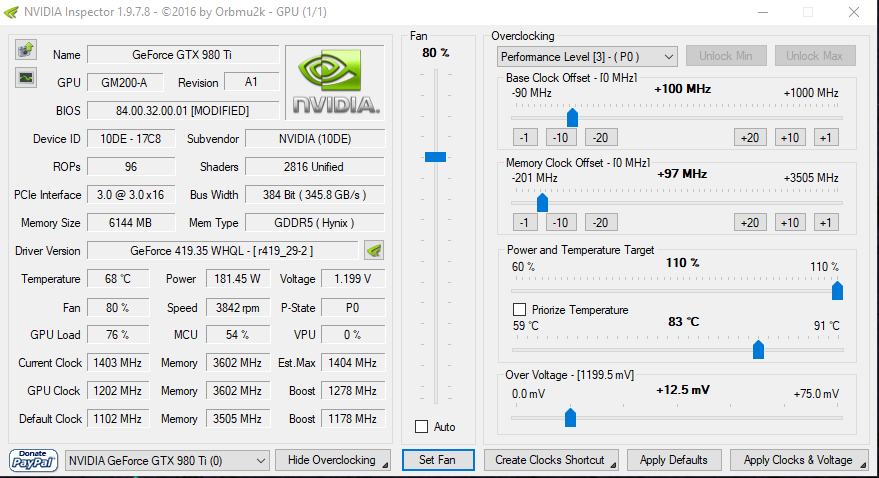This screenshot has width=879, height=478.
Task: Expand the NVIDIA GeForce GTX 980 Ti selector
Action: coord(166,461)
